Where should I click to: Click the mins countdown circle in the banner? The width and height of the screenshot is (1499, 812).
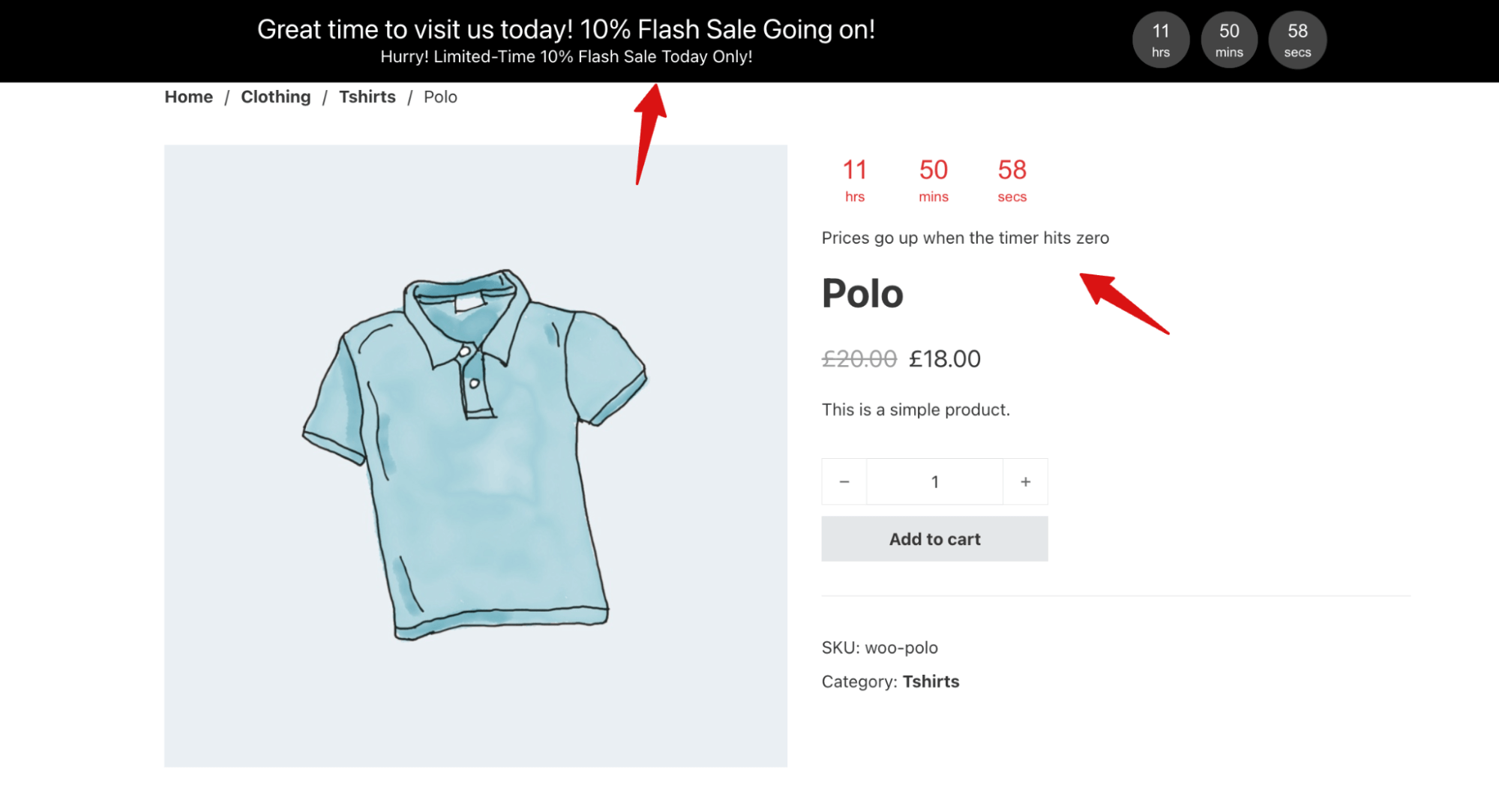(x=1229, y=39)
